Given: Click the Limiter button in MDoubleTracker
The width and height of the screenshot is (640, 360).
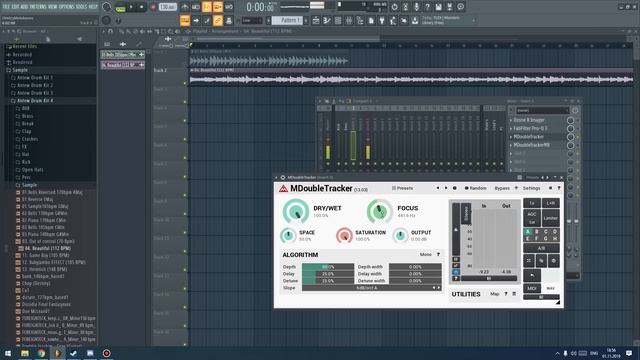Looking at the screenshot, I should click(551, 218).
